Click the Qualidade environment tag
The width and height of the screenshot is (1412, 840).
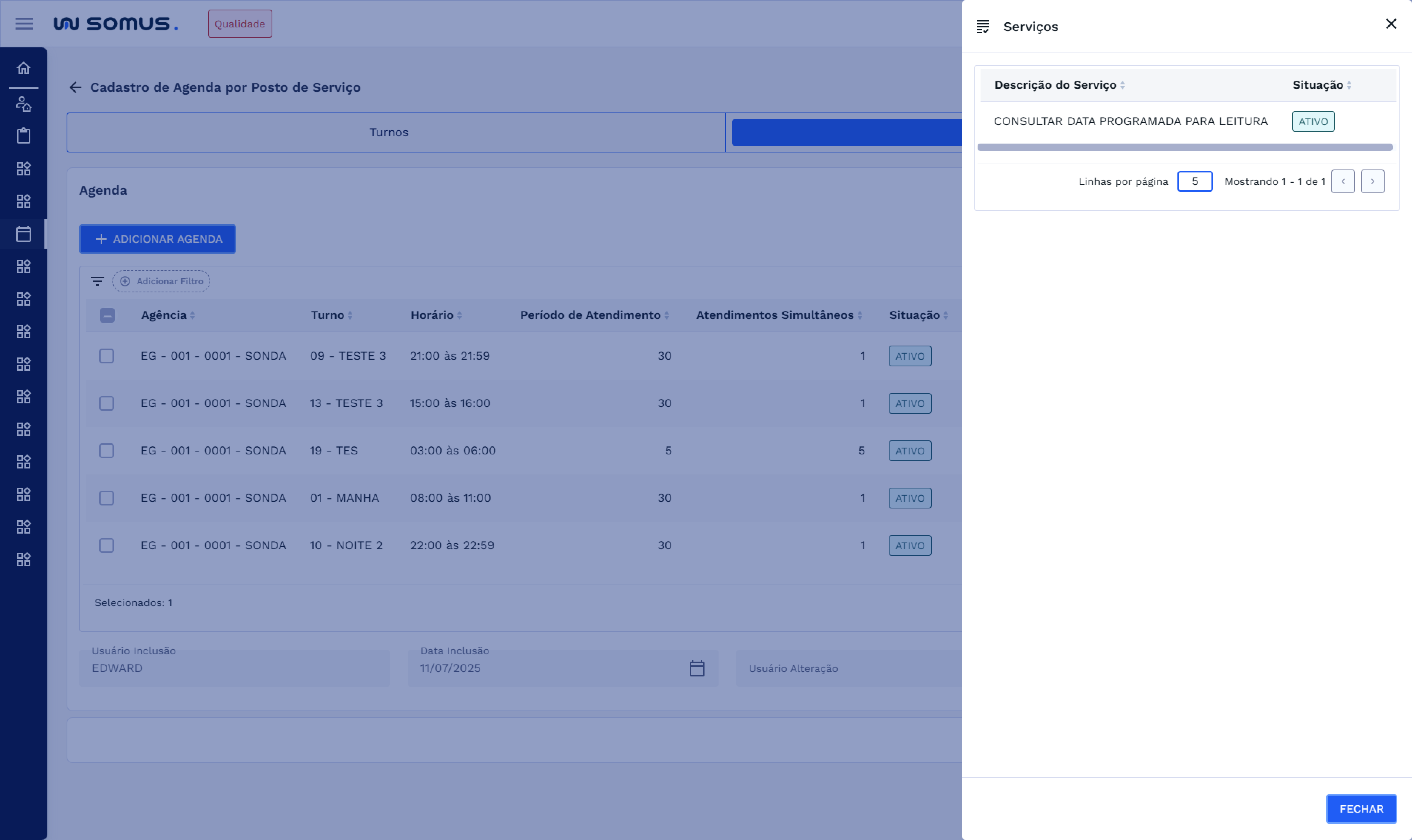[239, 24]
